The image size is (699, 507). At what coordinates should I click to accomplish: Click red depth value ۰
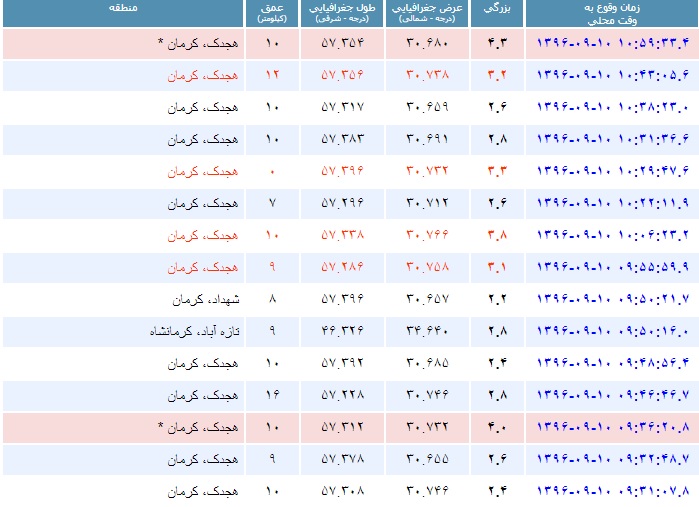coord(272,172)
